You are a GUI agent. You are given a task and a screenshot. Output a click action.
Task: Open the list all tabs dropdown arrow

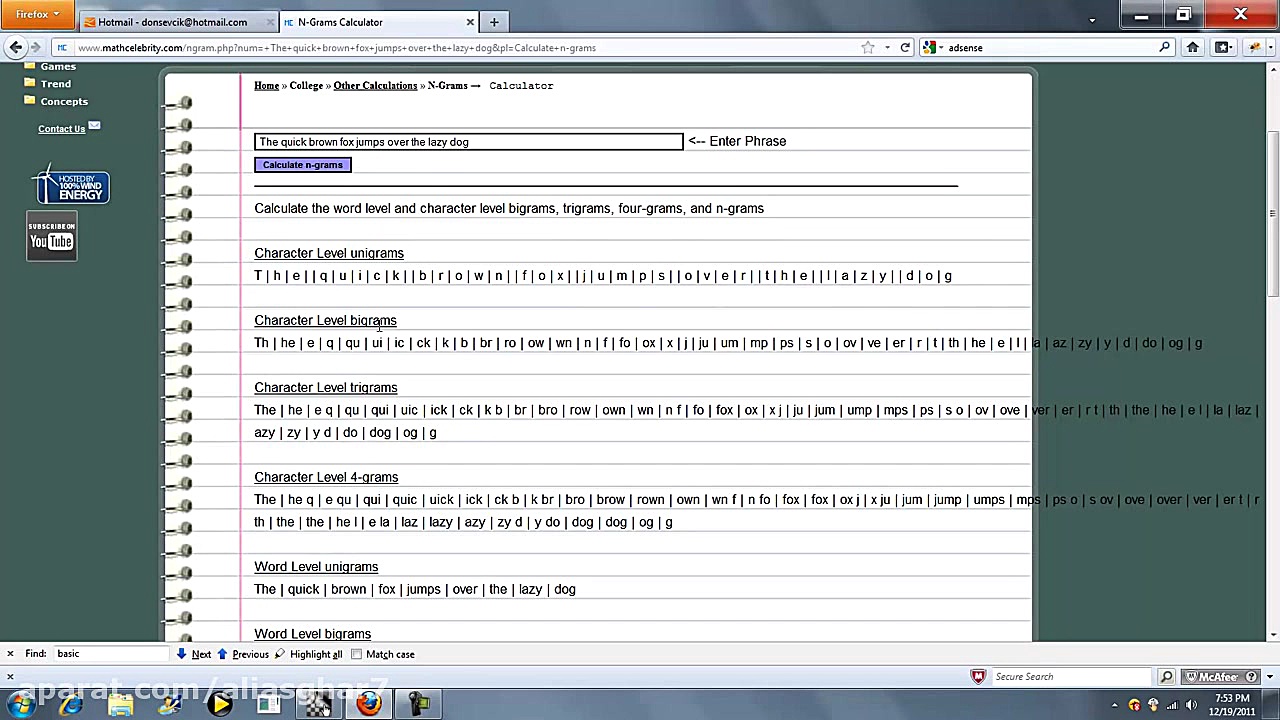[x=1092, y=20]
